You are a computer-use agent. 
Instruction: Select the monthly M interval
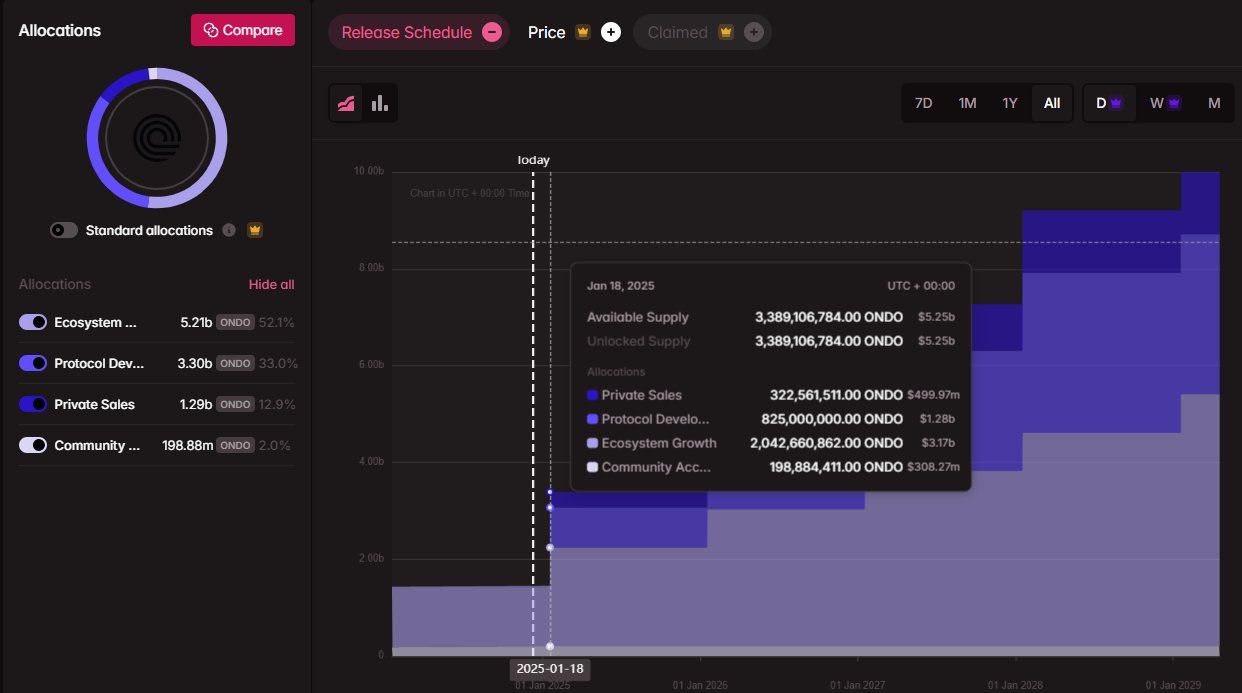point(1214,103)
